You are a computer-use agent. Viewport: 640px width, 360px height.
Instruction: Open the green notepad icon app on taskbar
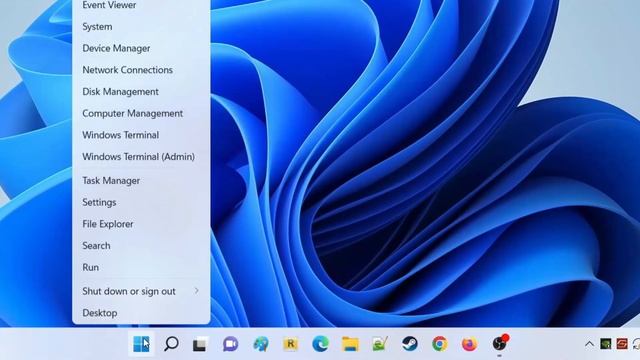tap(380, 344)
